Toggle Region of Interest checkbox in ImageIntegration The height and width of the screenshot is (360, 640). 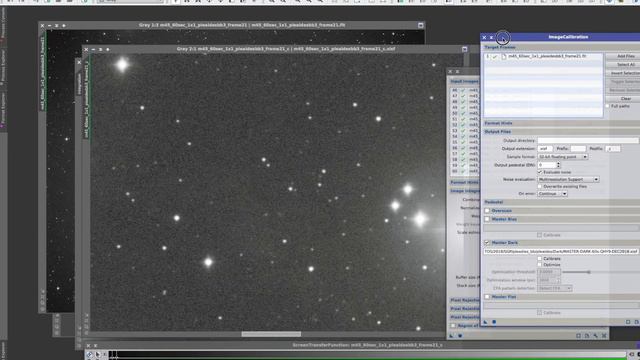(x=453, y=326)
